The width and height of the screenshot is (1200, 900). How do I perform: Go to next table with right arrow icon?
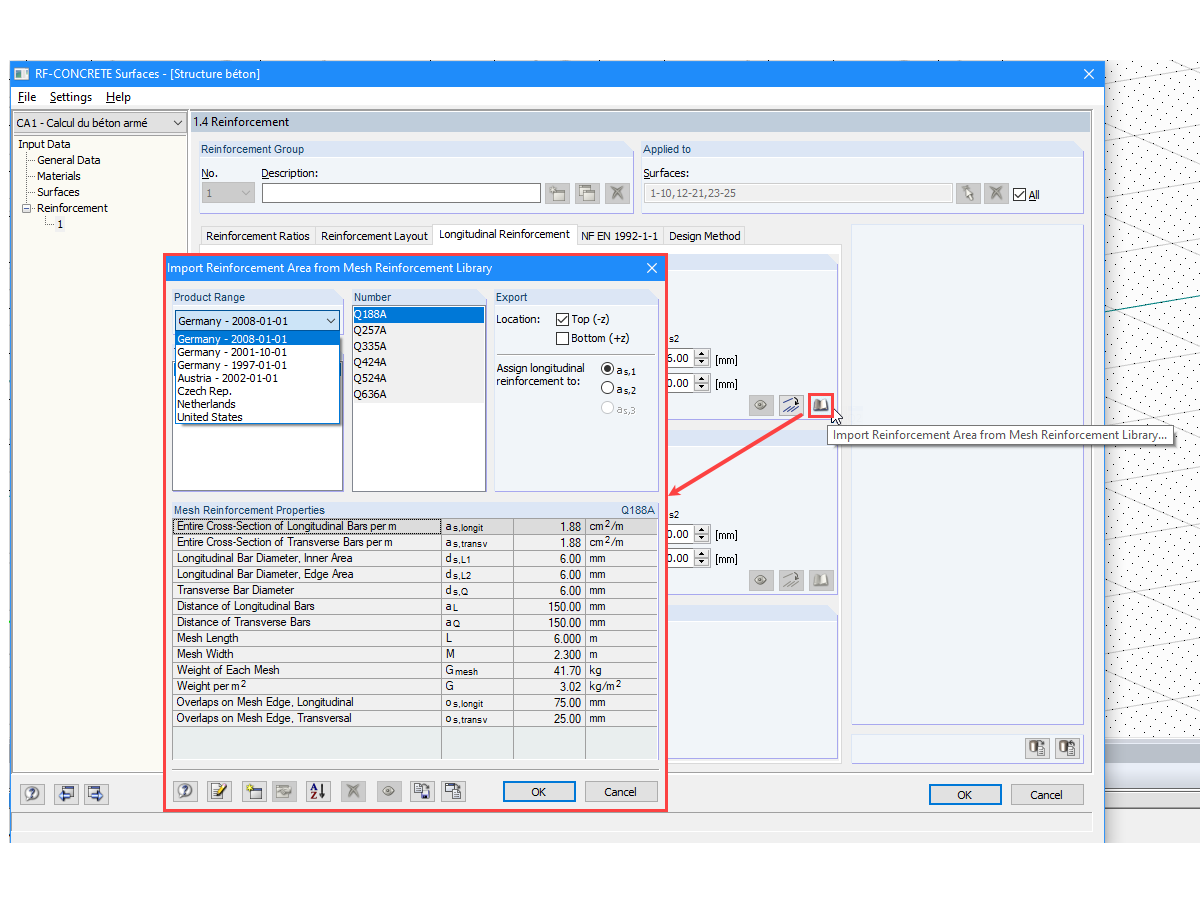pos(96,794)
